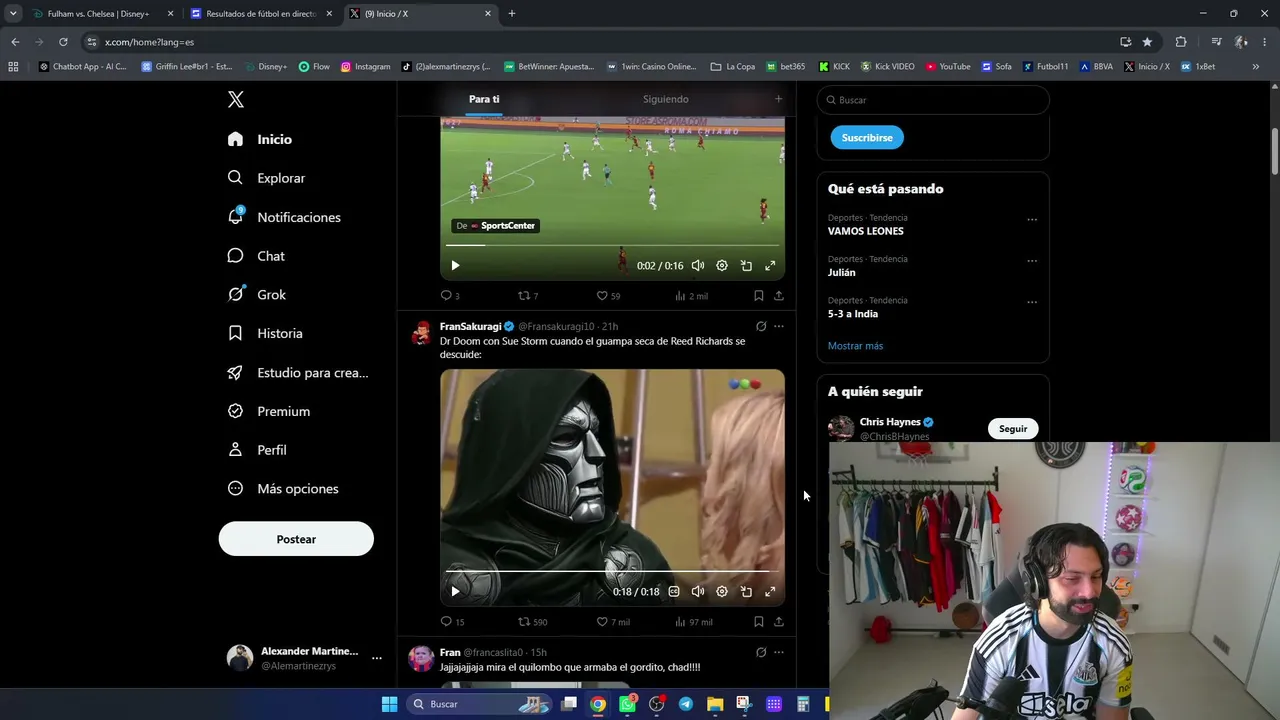The width and height of the screenshot is (1280, 720).
Task: Toggle picture-in-picture on Dr Doom video
Action: (x=746, y=592)
